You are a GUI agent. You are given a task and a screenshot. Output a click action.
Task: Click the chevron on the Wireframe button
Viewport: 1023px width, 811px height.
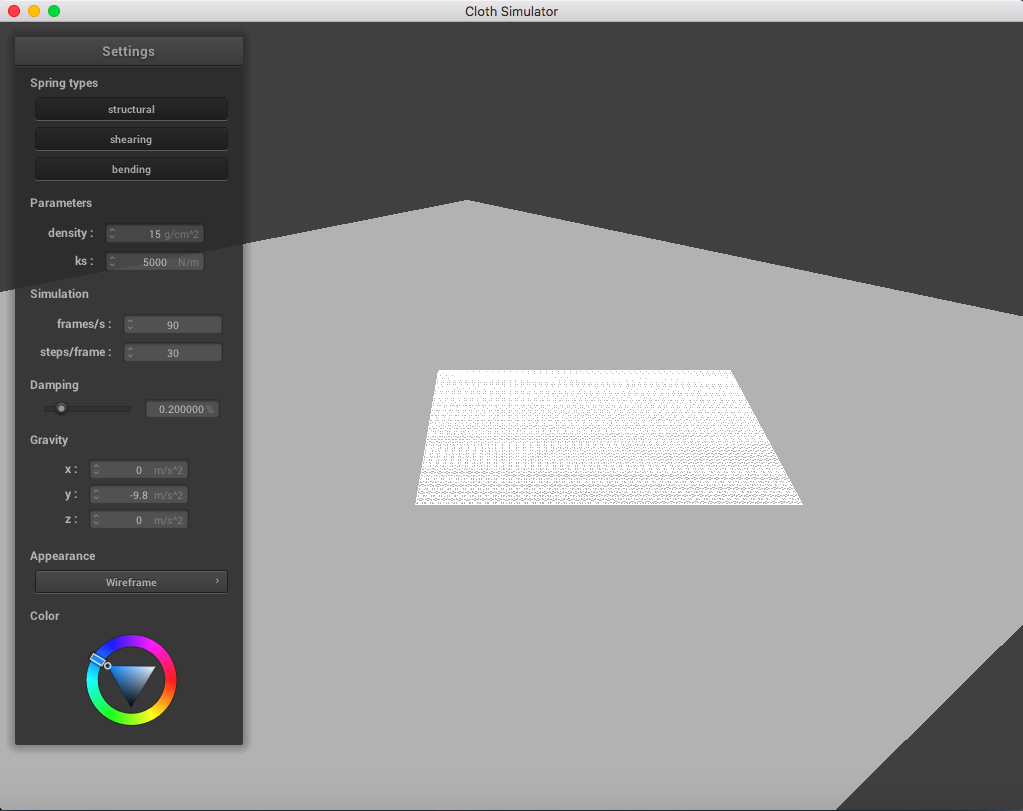point(217,581)
